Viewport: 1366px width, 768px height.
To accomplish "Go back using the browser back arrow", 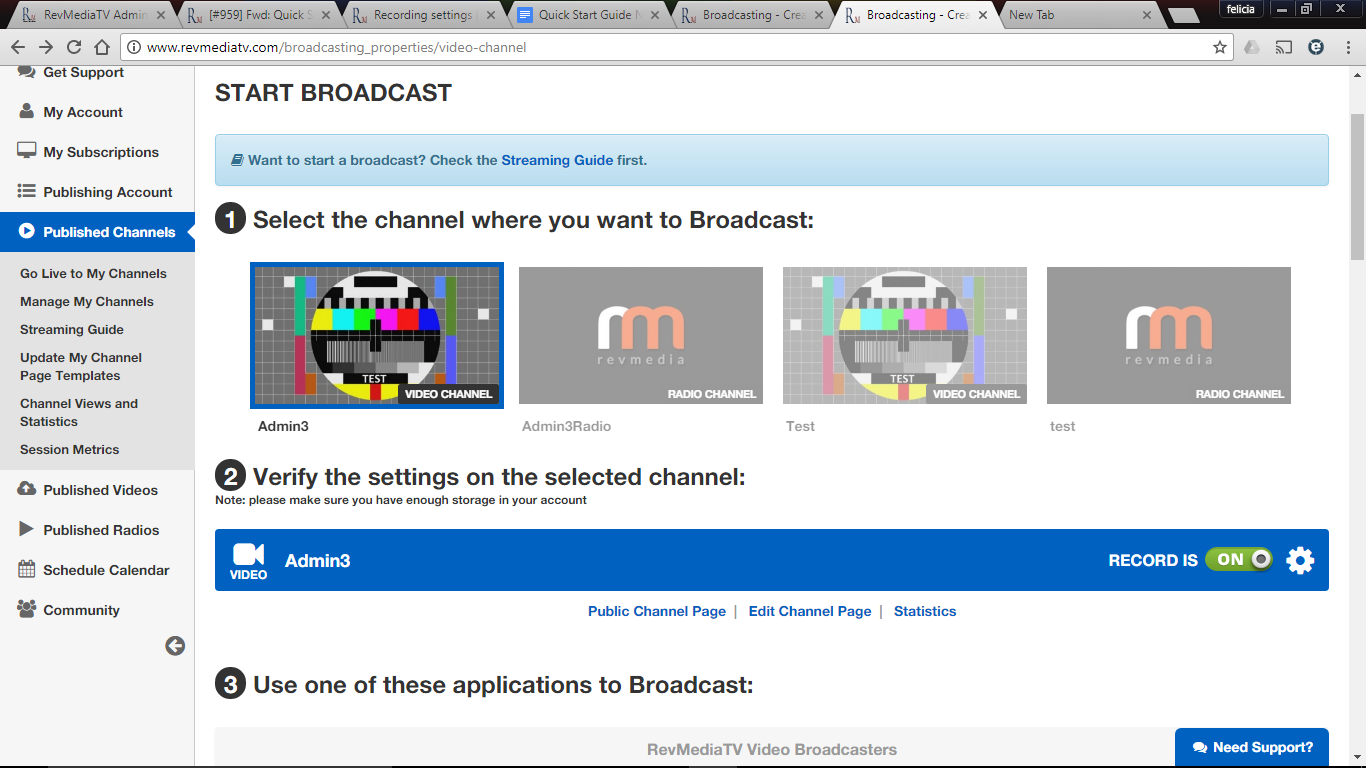I will tap(18, 47).
